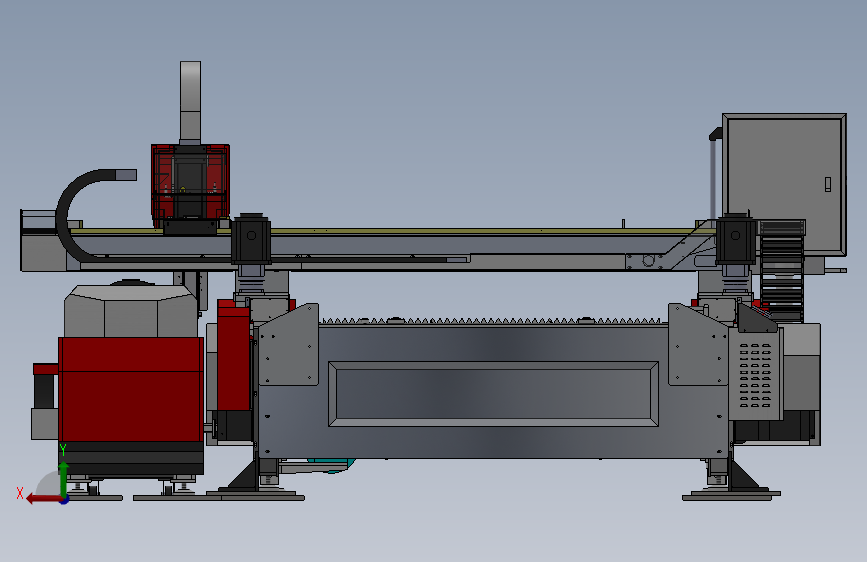Select the right black gantry bearing block
Image resolution: width=867 pixels, height=562 pixels.
click(x=736, y=239)
